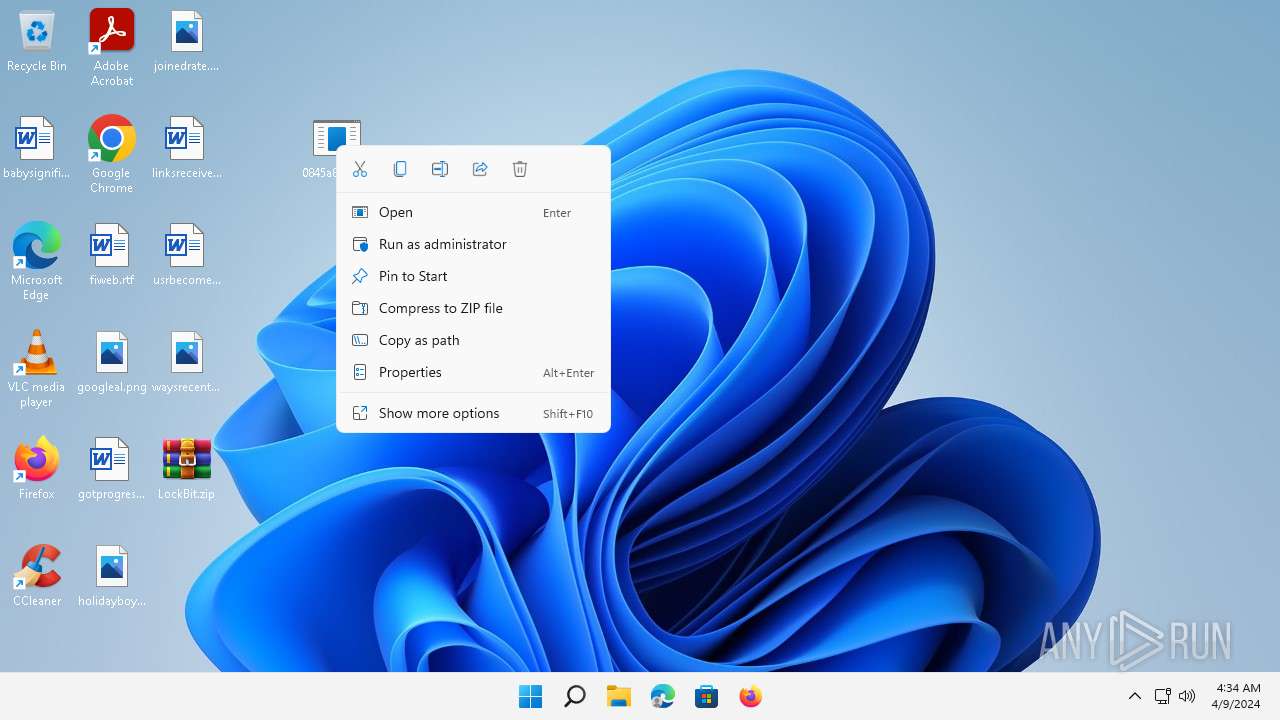Viewport: 1280px width, 720px height.
Task: Click the Share icon in context menu
Action: (x=480, y=169)
